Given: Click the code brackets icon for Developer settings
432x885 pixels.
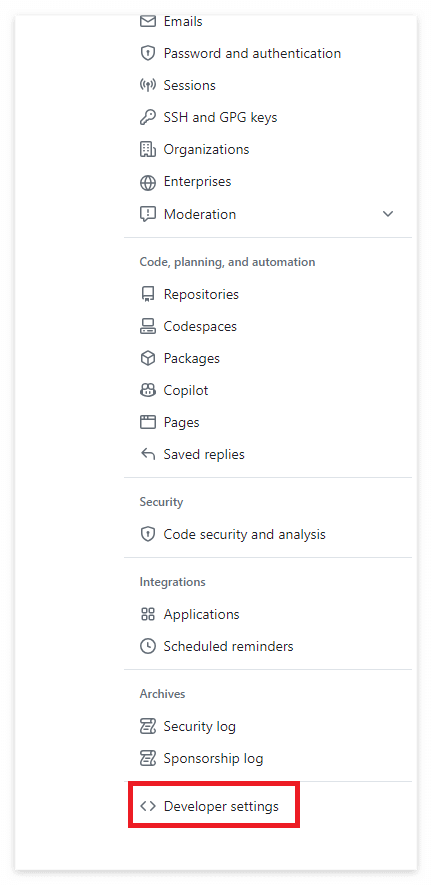Looking at the screenshot, I should (x=147, y=806).
